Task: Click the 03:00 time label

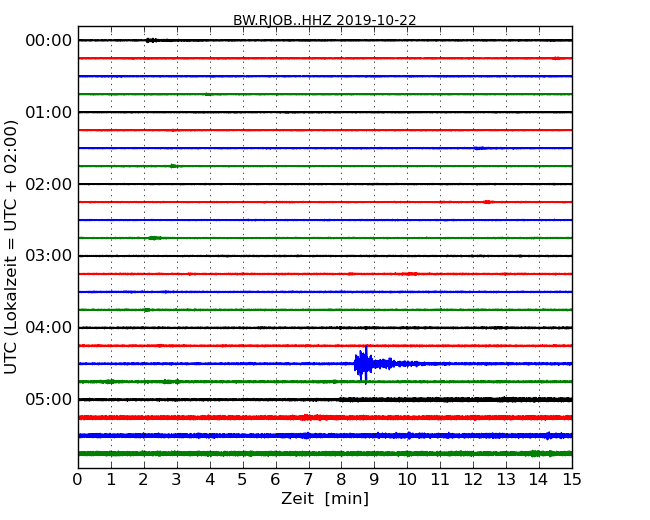Action: pyautogui.click(x=49, y=255)
